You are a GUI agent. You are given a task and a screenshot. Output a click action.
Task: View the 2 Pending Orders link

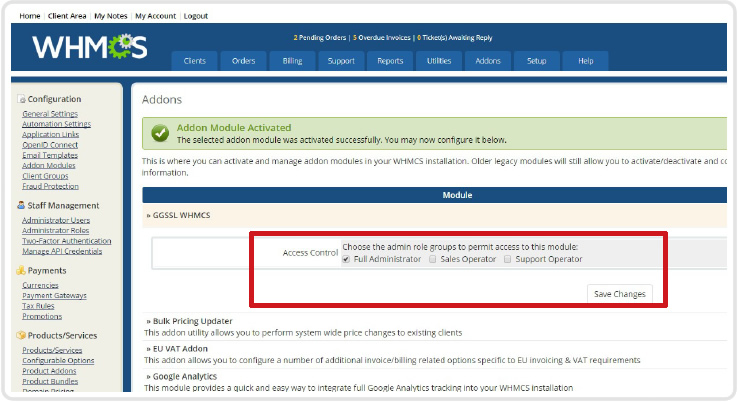pyautogui.click(x=320, y=38)
